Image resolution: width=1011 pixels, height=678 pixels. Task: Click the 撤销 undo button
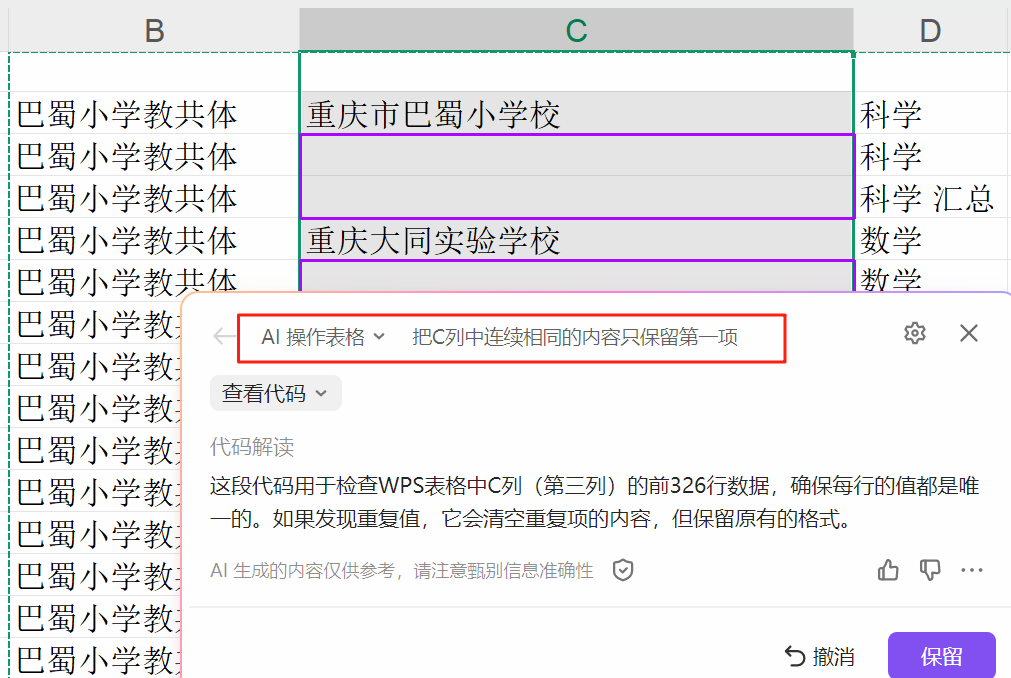click(836, 657)
